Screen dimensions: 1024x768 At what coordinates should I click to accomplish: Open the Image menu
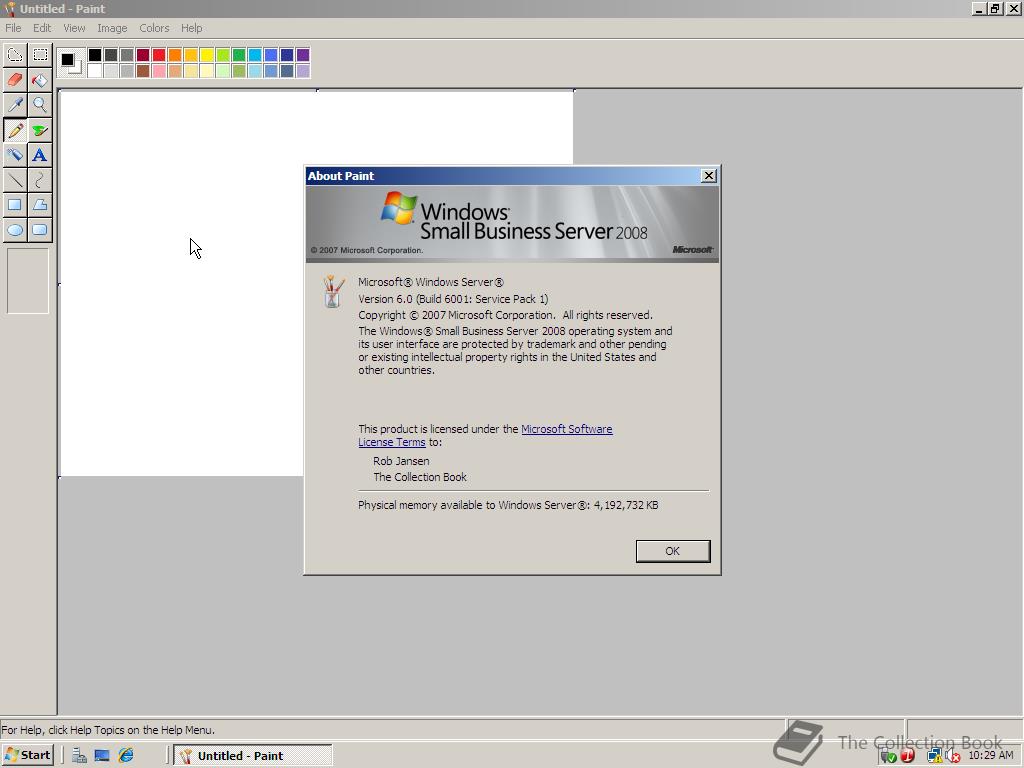112,28
